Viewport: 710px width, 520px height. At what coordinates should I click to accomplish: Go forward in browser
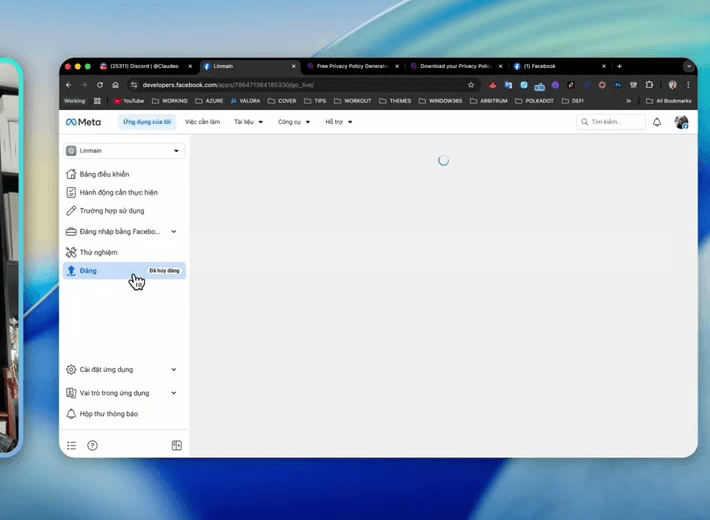(84, 85)
